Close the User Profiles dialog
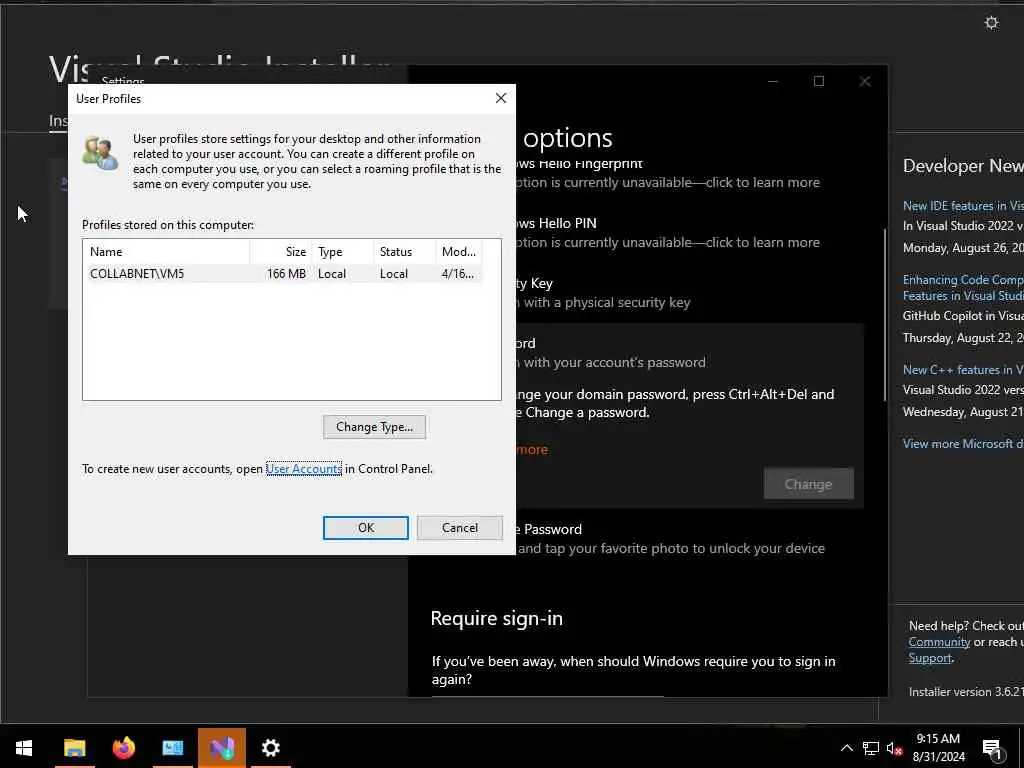 click(501, 98)
